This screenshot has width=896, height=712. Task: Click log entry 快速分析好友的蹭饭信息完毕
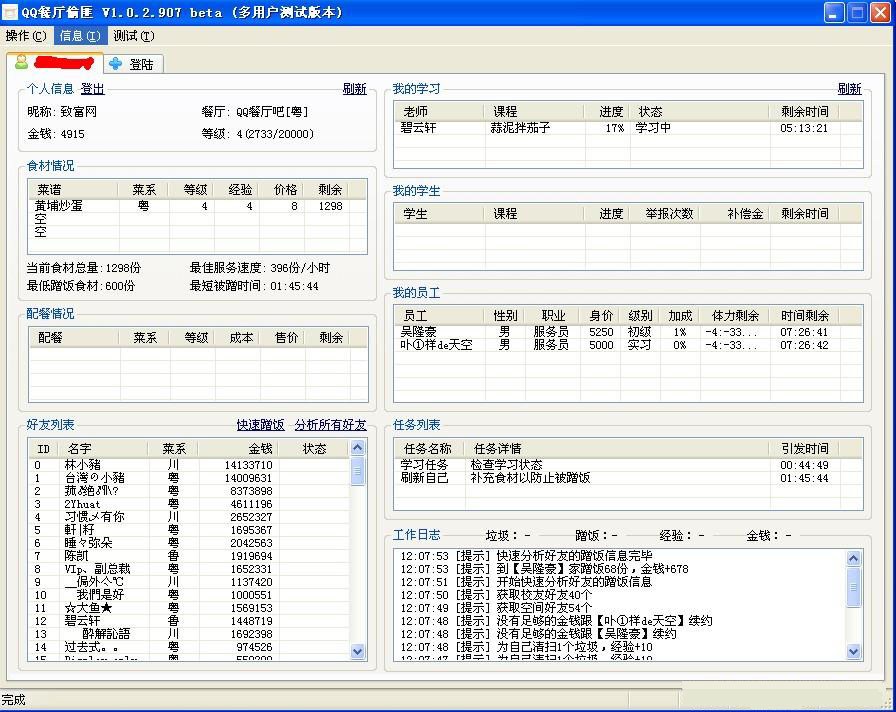526,555
